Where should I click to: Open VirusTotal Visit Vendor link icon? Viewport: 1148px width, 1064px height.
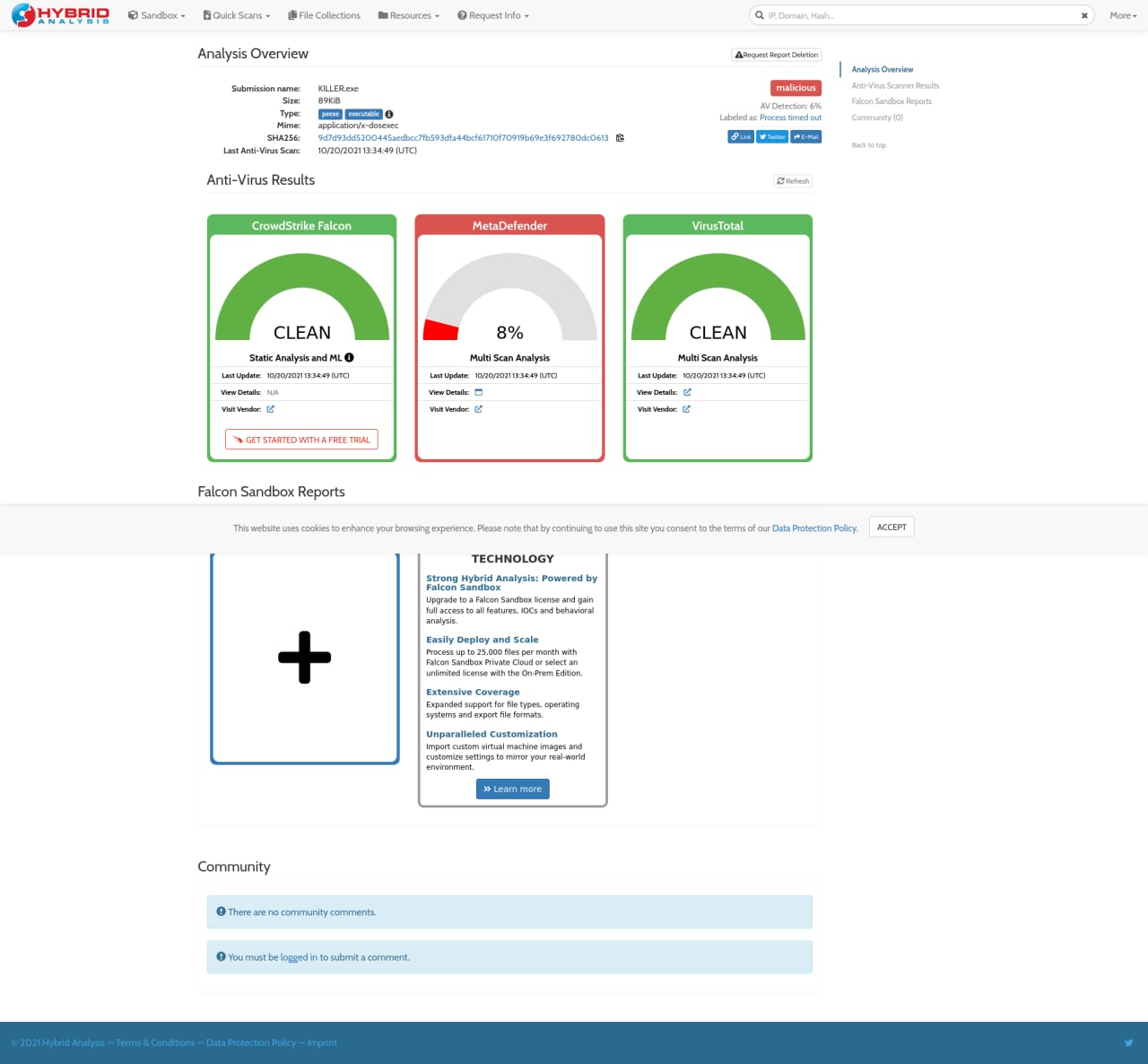tap(686, 409)
